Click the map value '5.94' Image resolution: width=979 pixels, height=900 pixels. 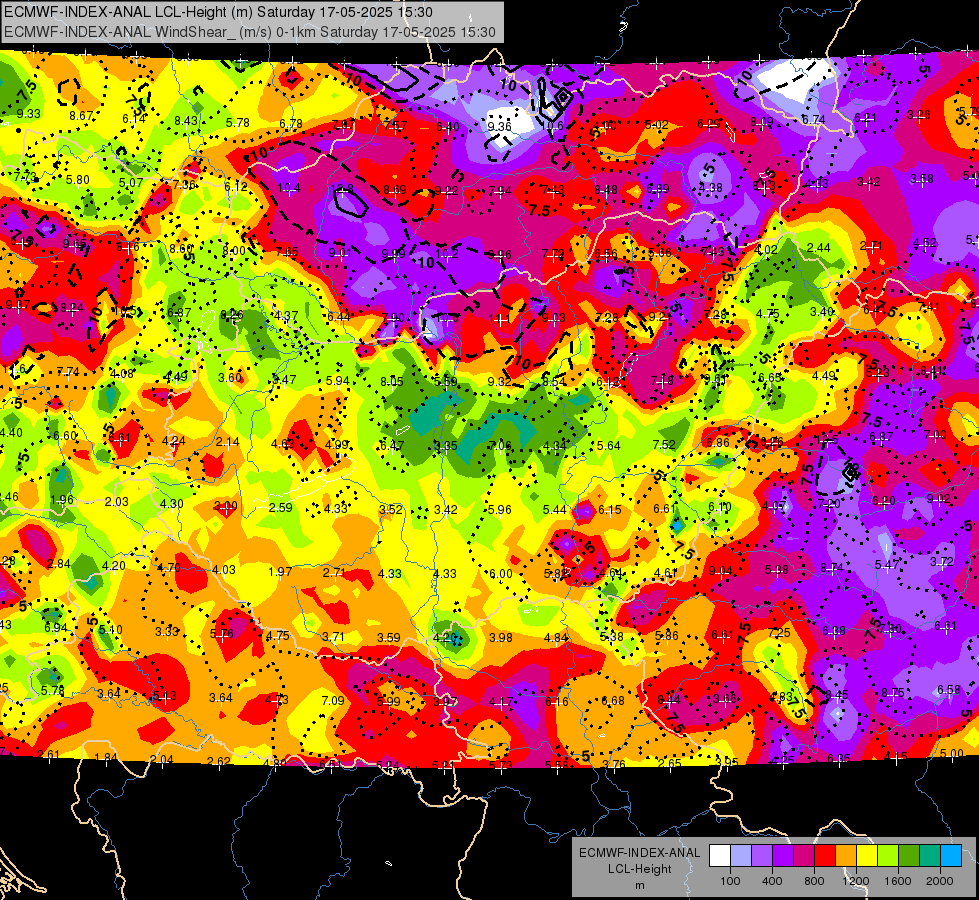pos(338,380)
